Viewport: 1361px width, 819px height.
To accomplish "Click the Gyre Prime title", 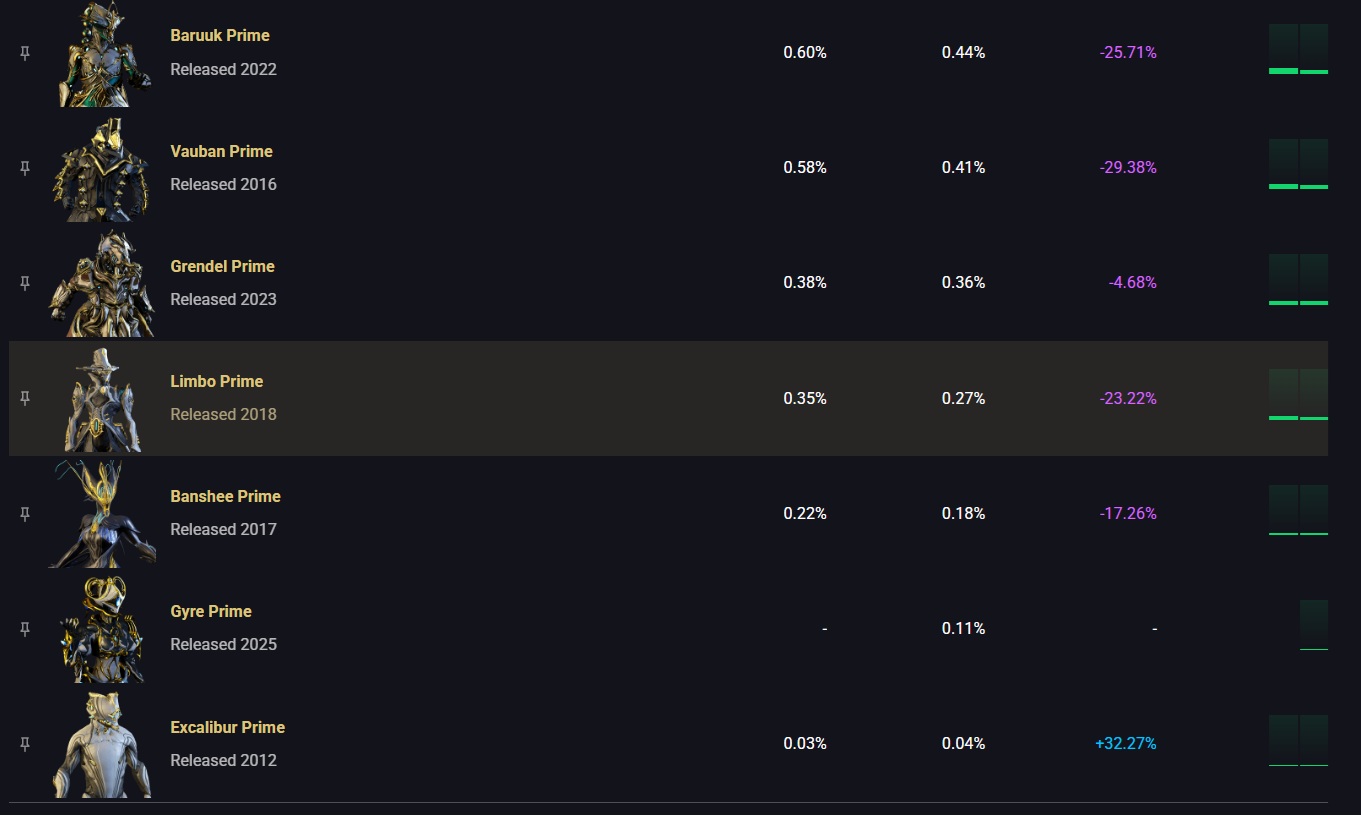I will point(211,611).
